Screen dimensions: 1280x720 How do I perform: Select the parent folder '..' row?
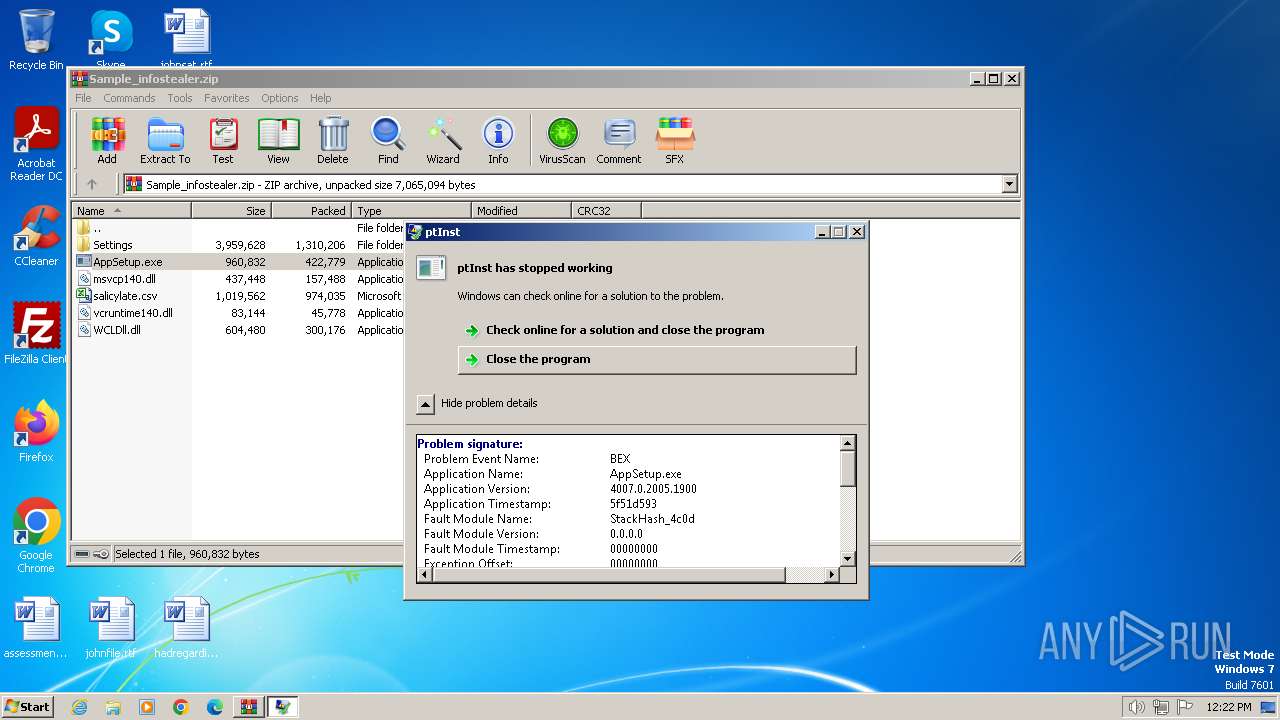click(240, 228)
